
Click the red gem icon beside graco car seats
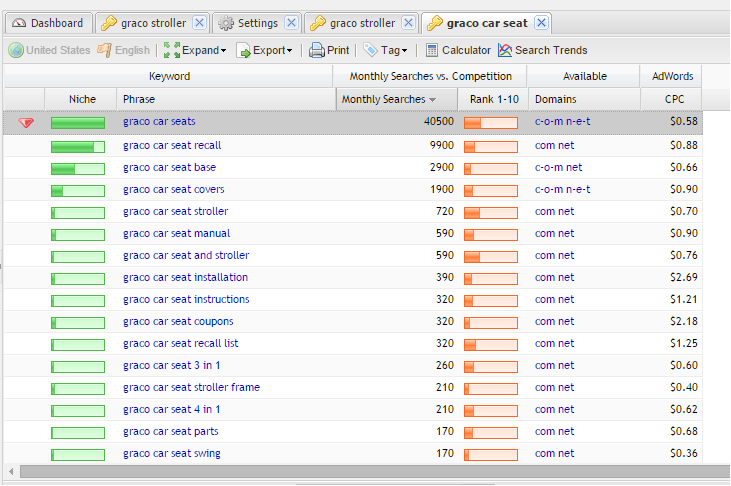(26, 123)
